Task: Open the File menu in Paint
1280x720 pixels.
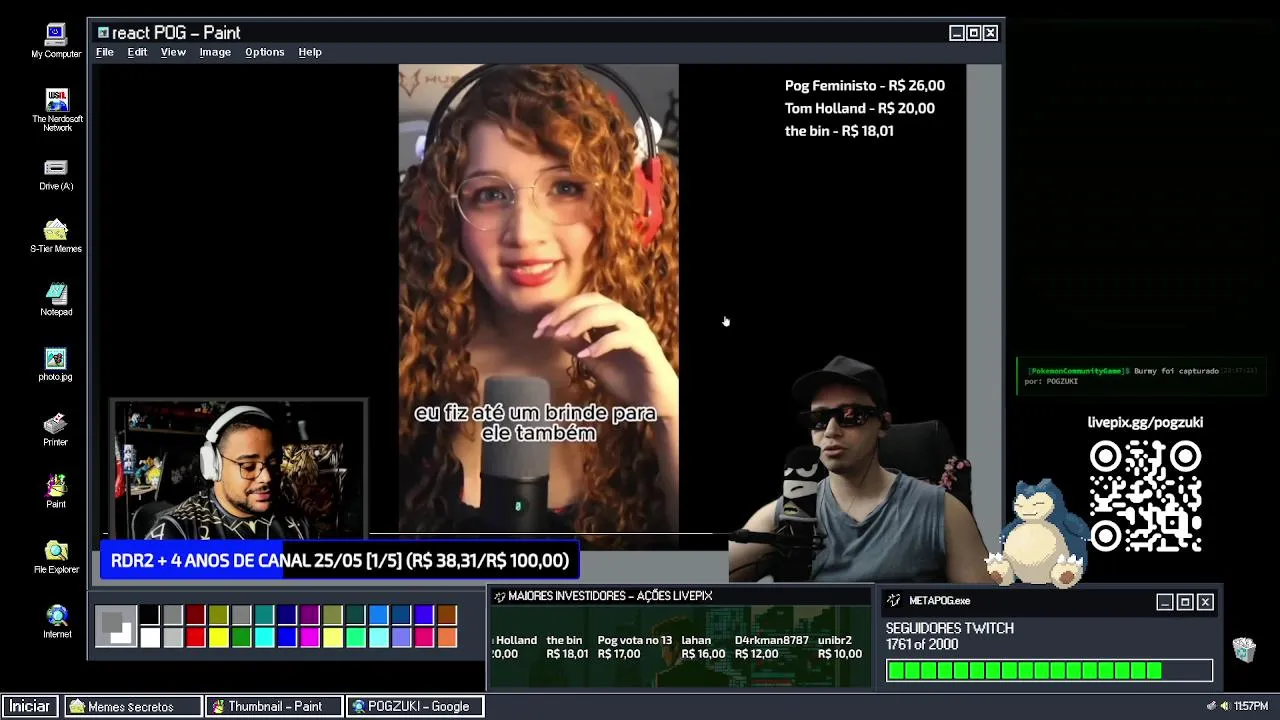Action: pyautogui.click(x=105, y=52)
